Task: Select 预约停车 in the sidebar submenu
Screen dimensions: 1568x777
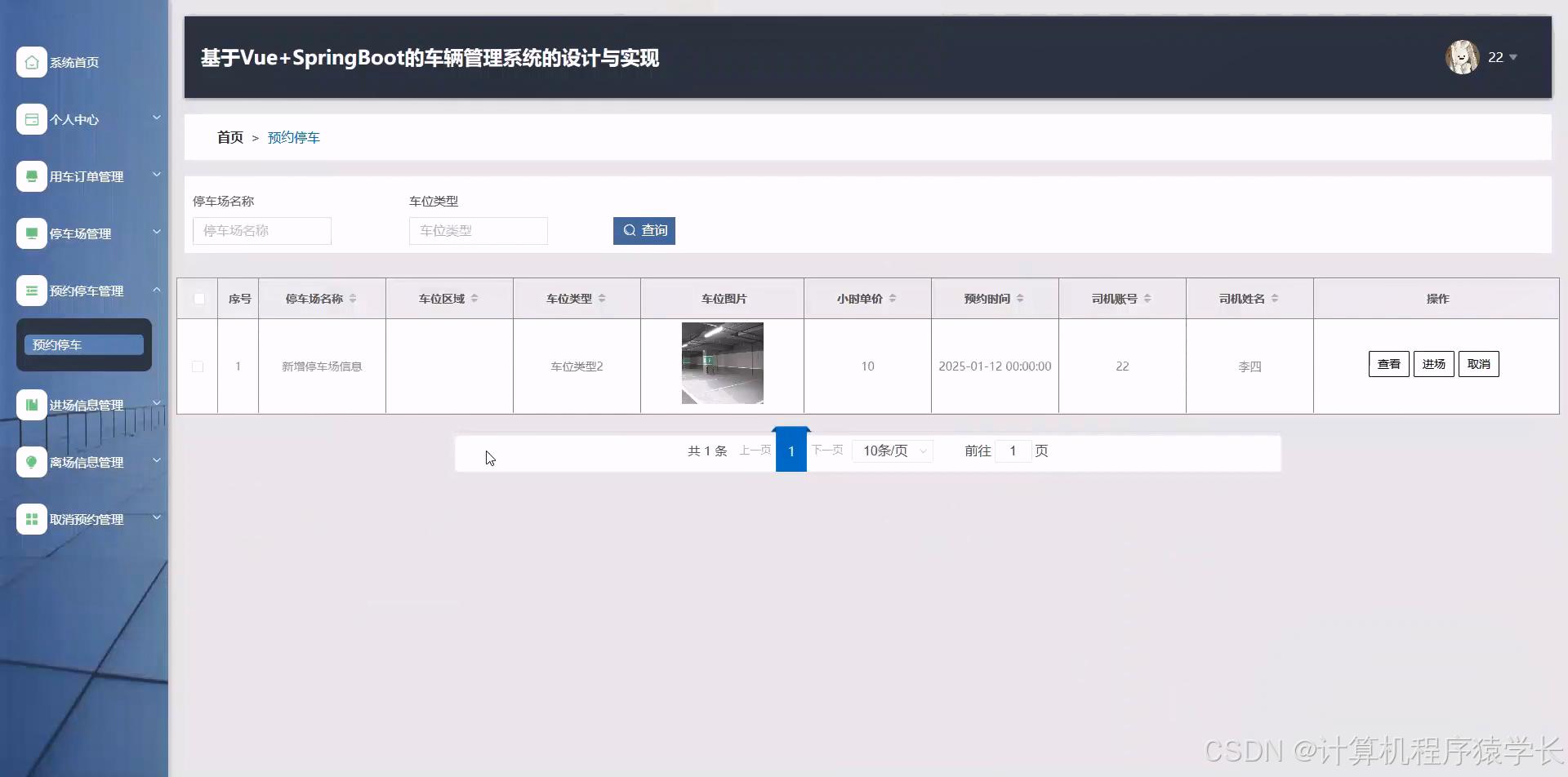Action: pyautogui.click(x=82, y=344)
